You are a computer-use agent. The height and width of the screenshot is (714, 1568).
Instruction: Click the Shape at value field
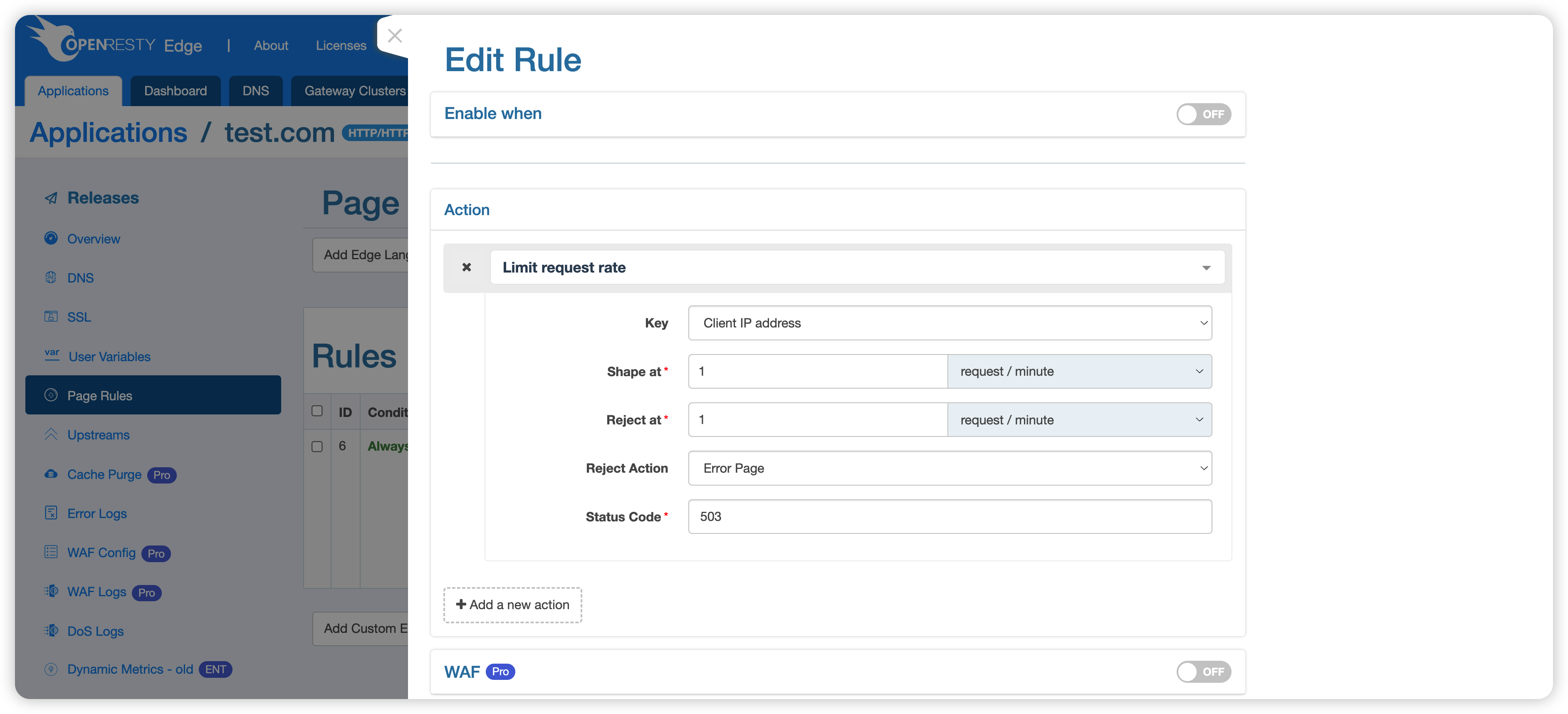click(x=817, y=371)
